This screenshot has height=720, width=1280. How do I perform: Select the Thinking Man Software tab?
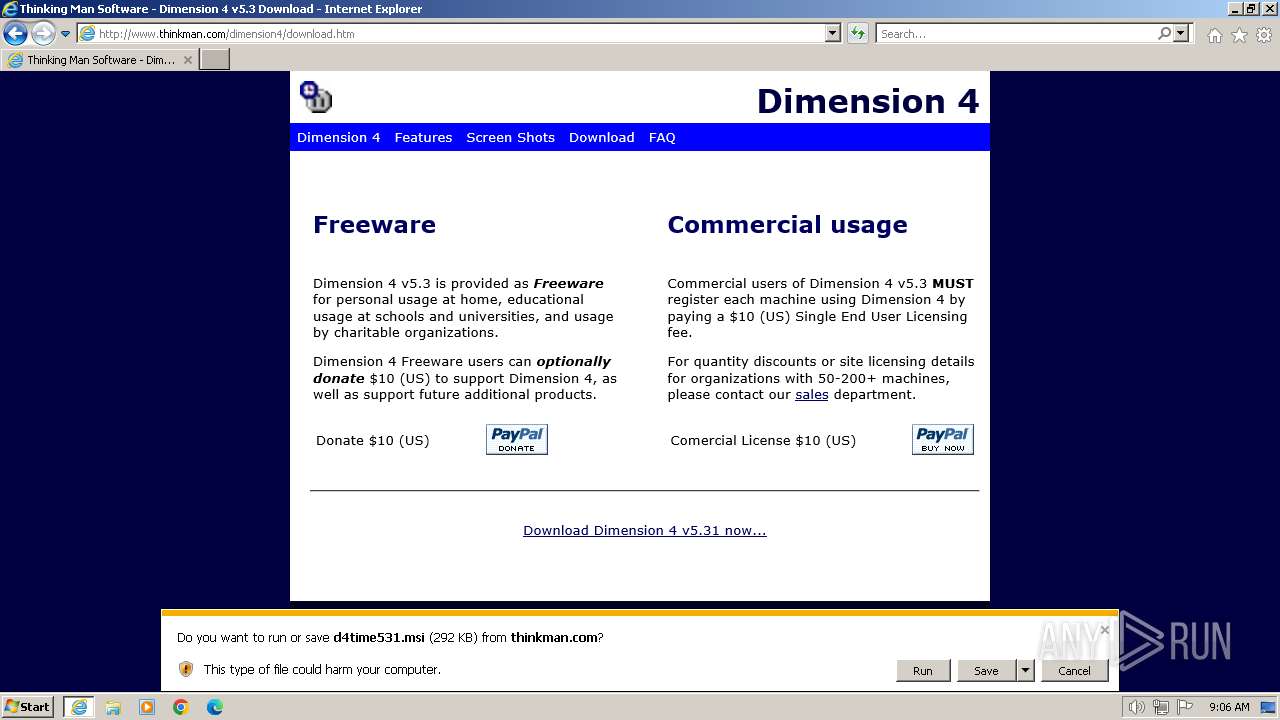click(x=100, y=60)
